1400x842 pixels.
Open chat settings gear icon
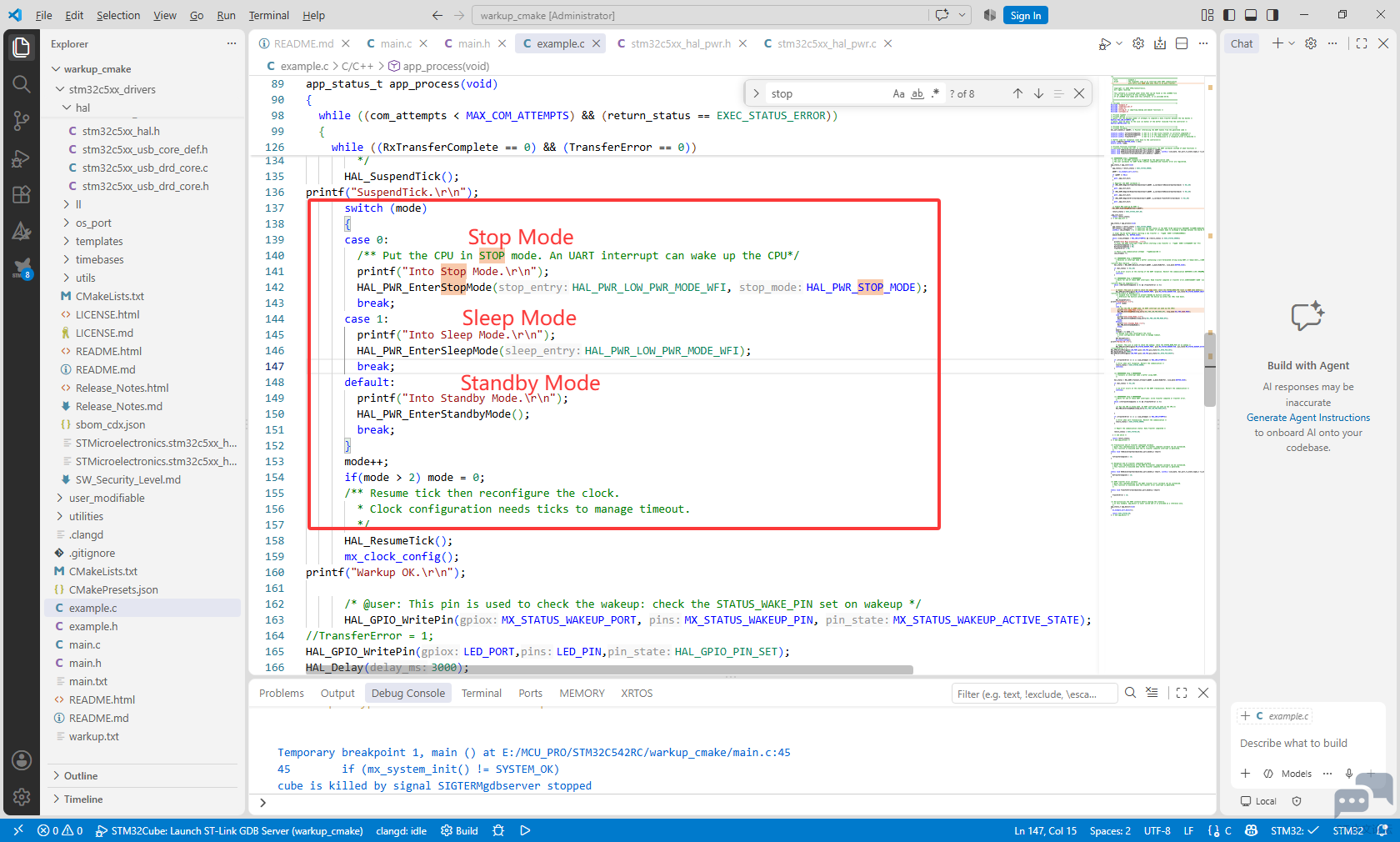click(x=1311, y=43)
